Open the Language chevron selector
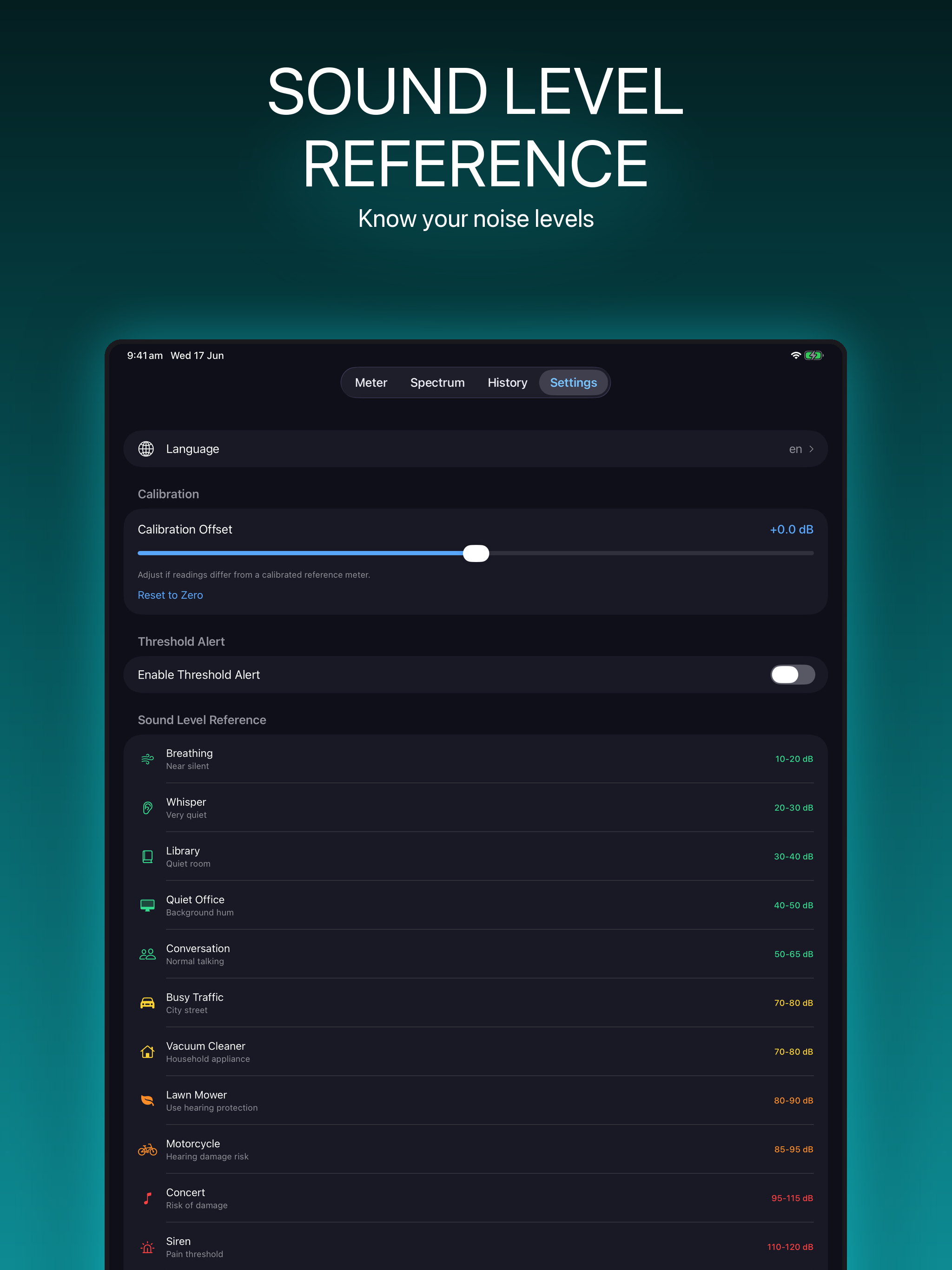 tap(811, 449)
